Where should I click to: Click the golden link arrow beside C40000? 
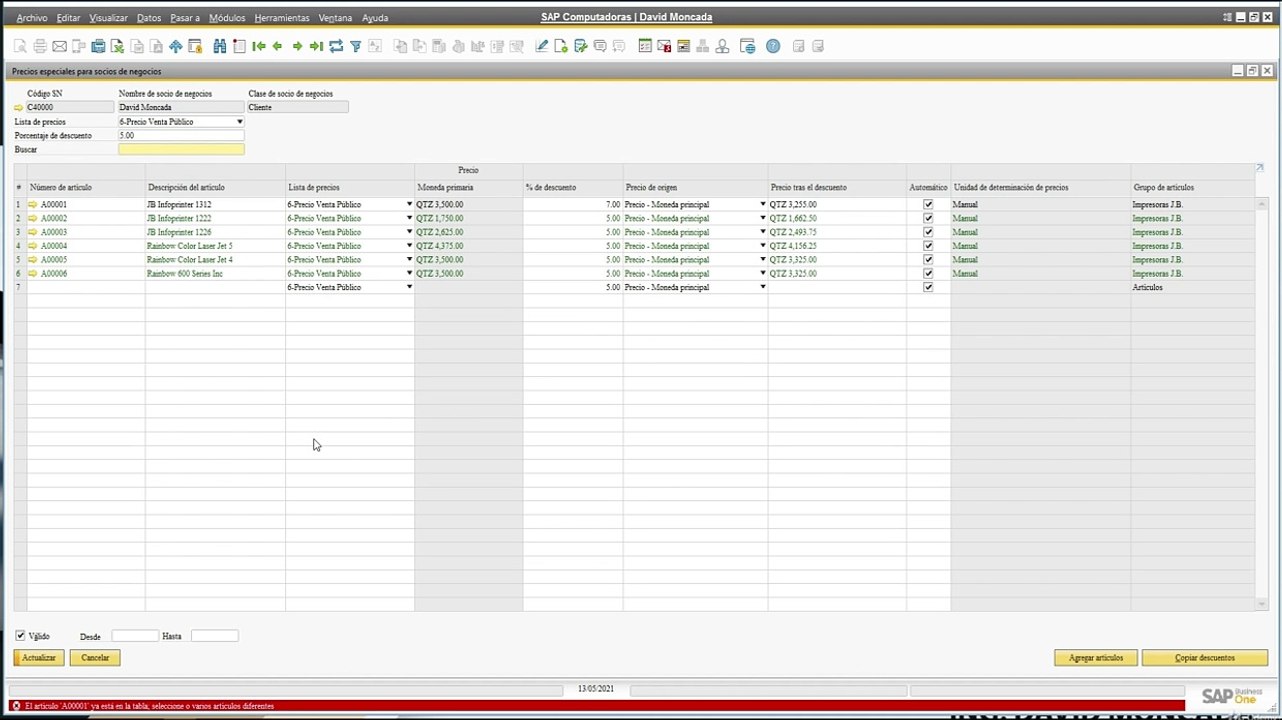click(x=18, y=108)
